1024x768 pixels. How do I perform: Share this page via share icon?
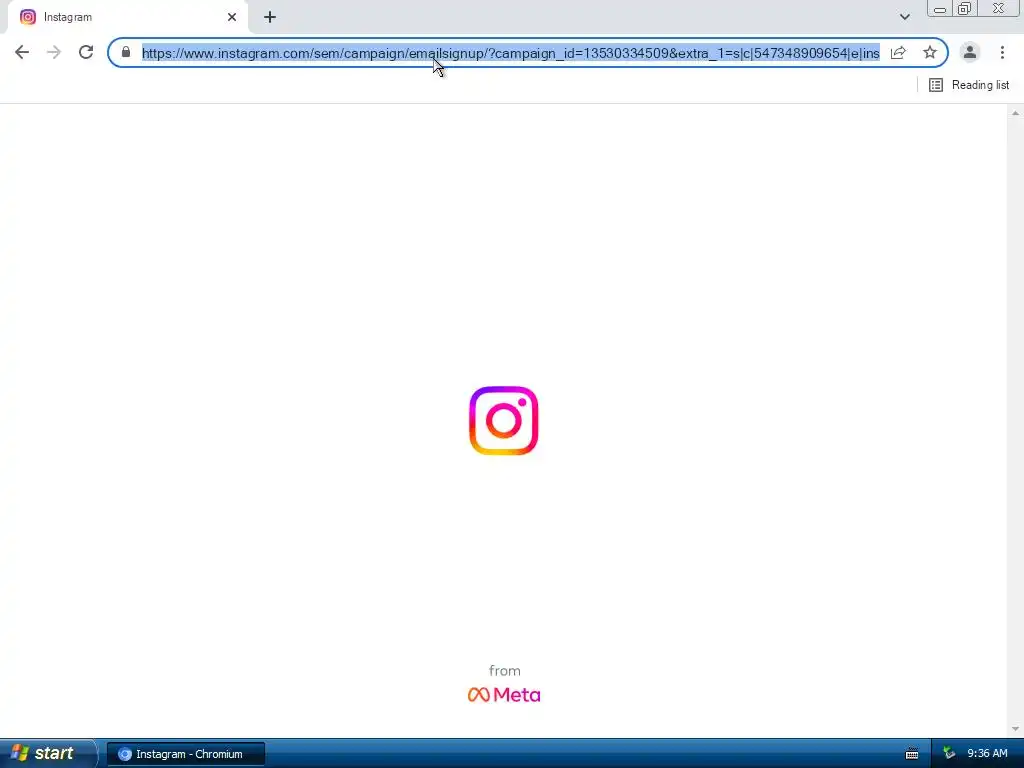tap(898, 52)
